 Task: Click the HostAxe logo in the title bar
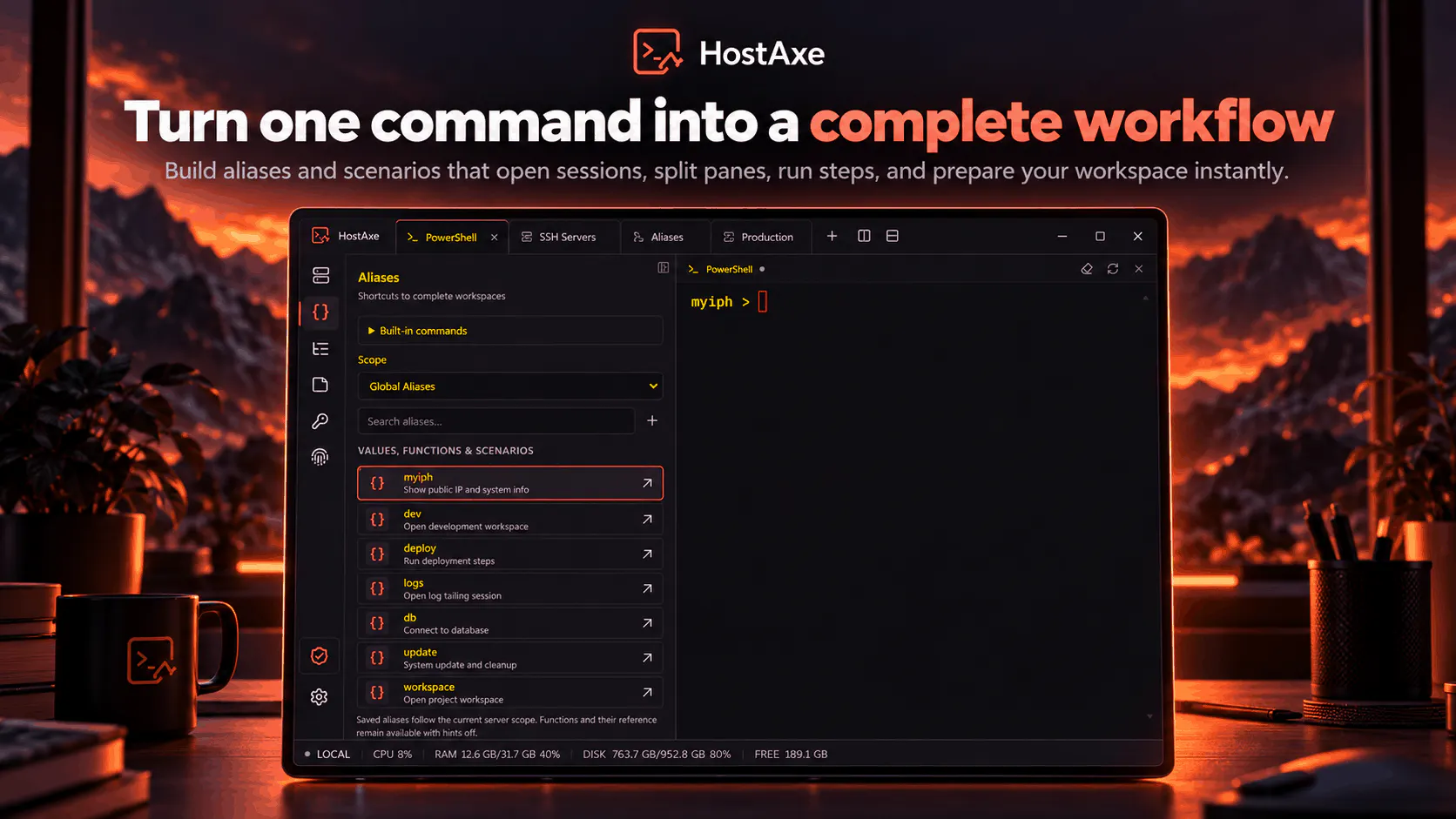point(320,236)
